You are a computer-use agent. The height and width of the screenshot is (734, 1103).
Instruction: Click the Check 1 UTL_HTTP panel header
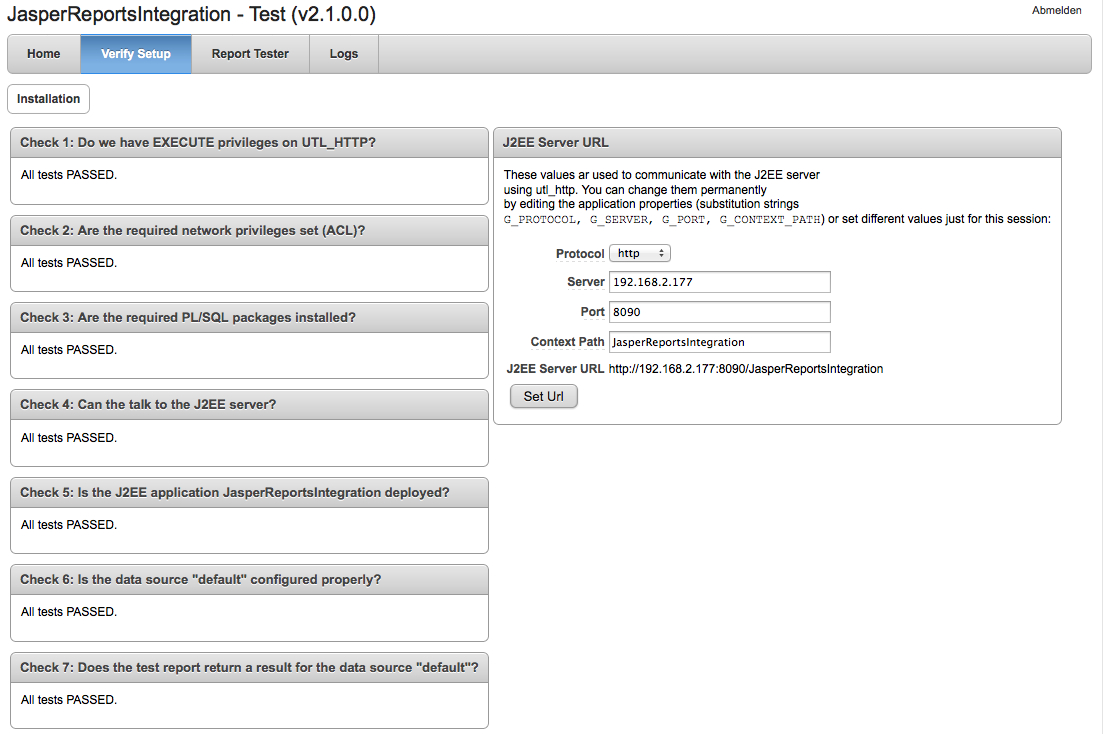(x=248, y=142)
